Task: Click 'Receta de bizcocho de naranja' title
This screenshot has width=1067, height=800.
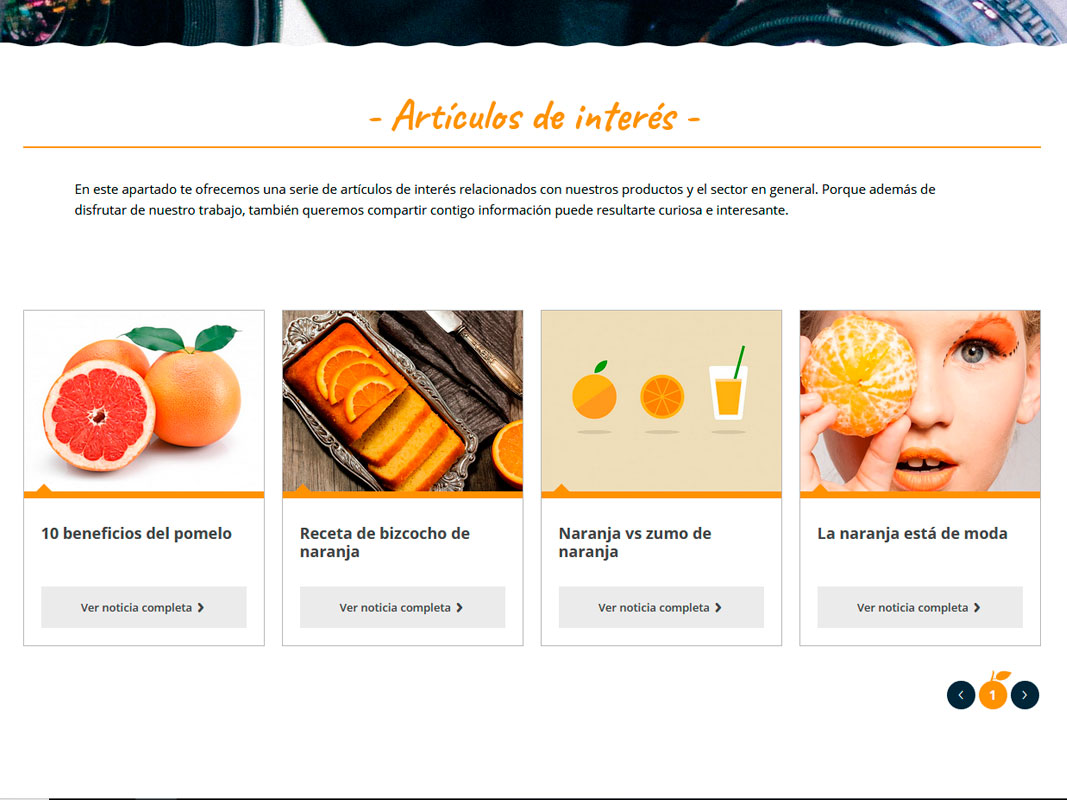Action: (x=384, y=542)
